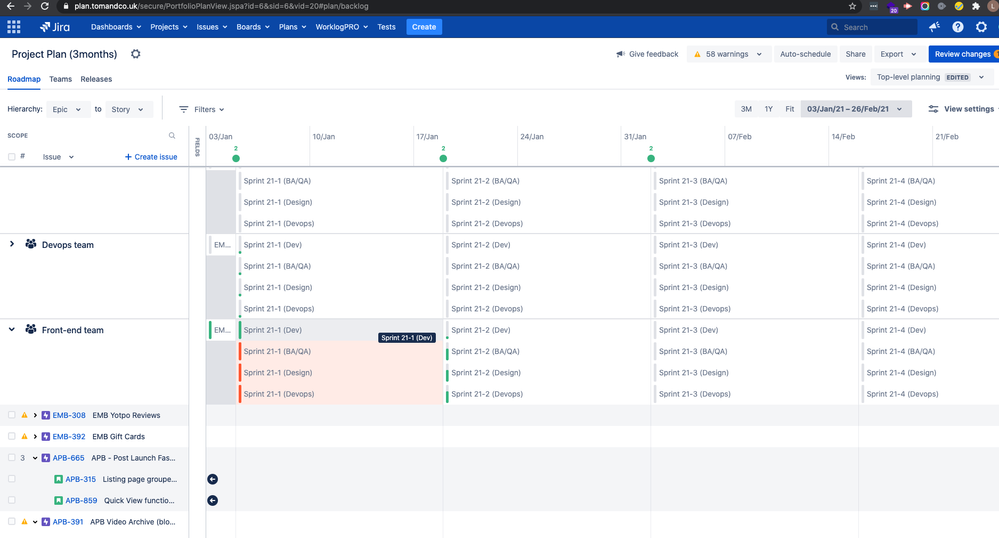
Task: Click the warning icon beside APB-391
Action: pos(24,521)
